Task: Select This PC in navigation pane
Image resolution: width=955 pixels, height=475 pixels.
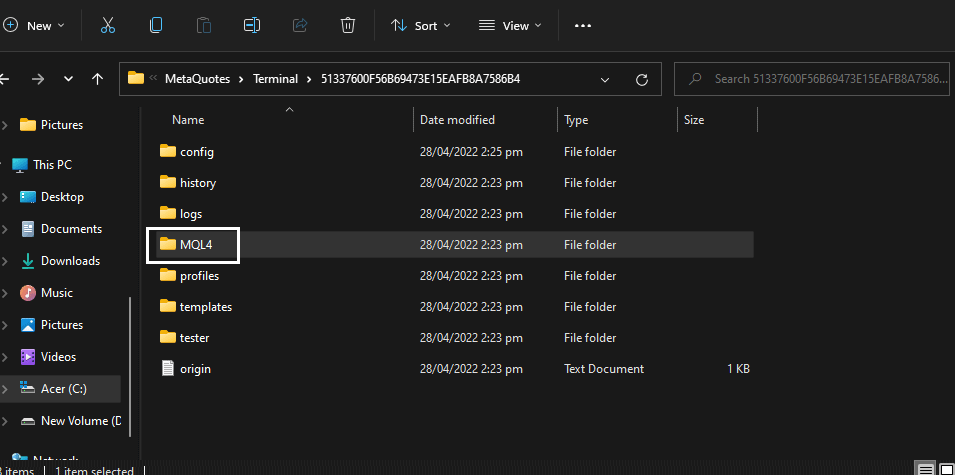Action: [52, 164]
